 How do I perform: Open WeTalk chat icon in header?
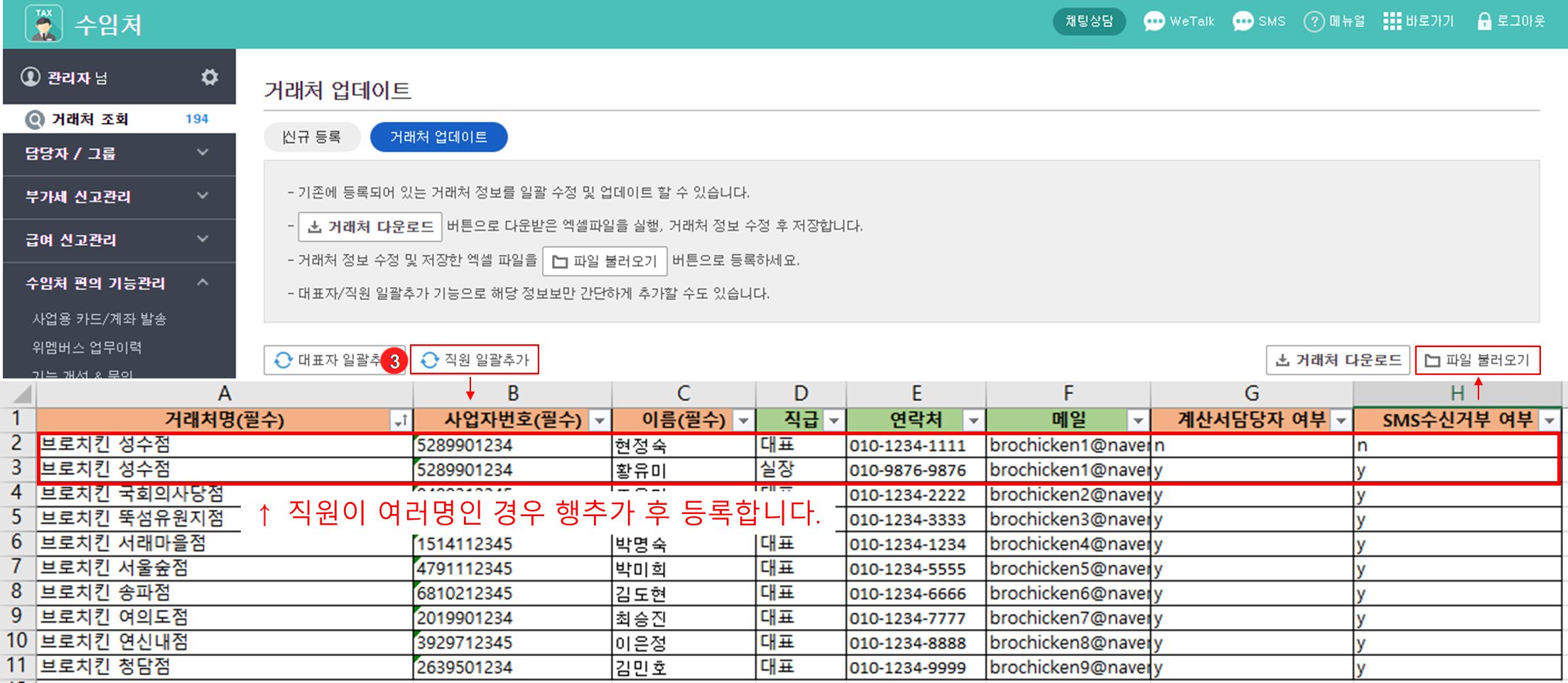(1154, 21)
